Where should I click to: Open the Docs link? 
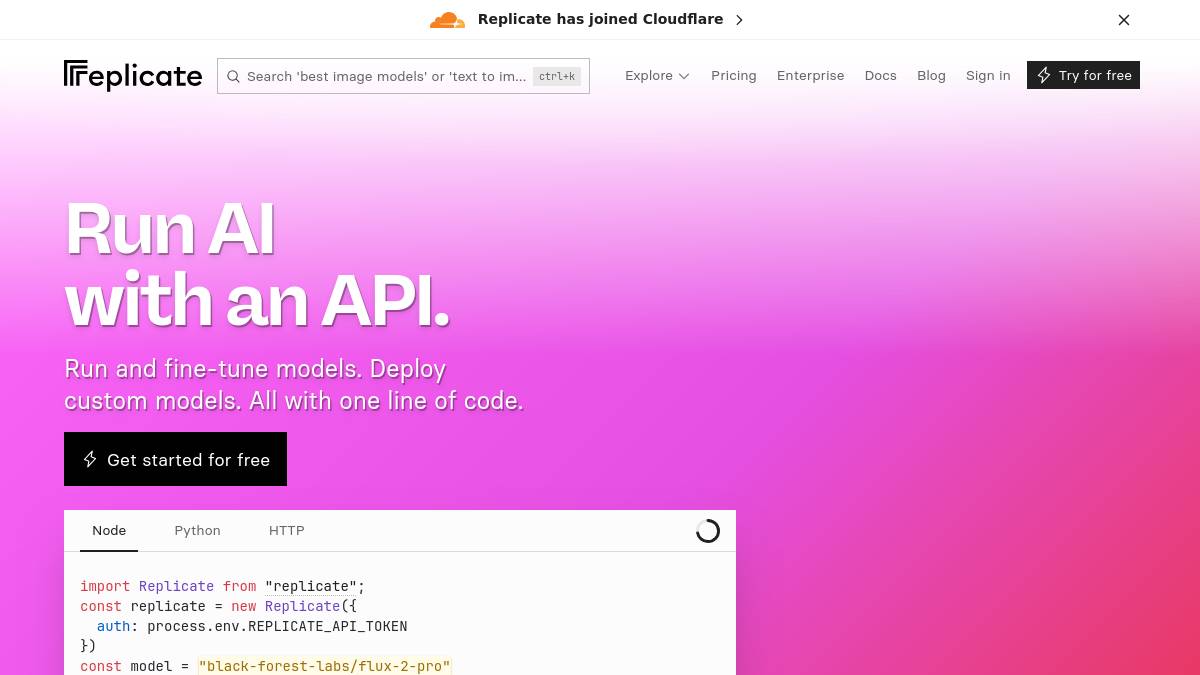tap(880, 76)
